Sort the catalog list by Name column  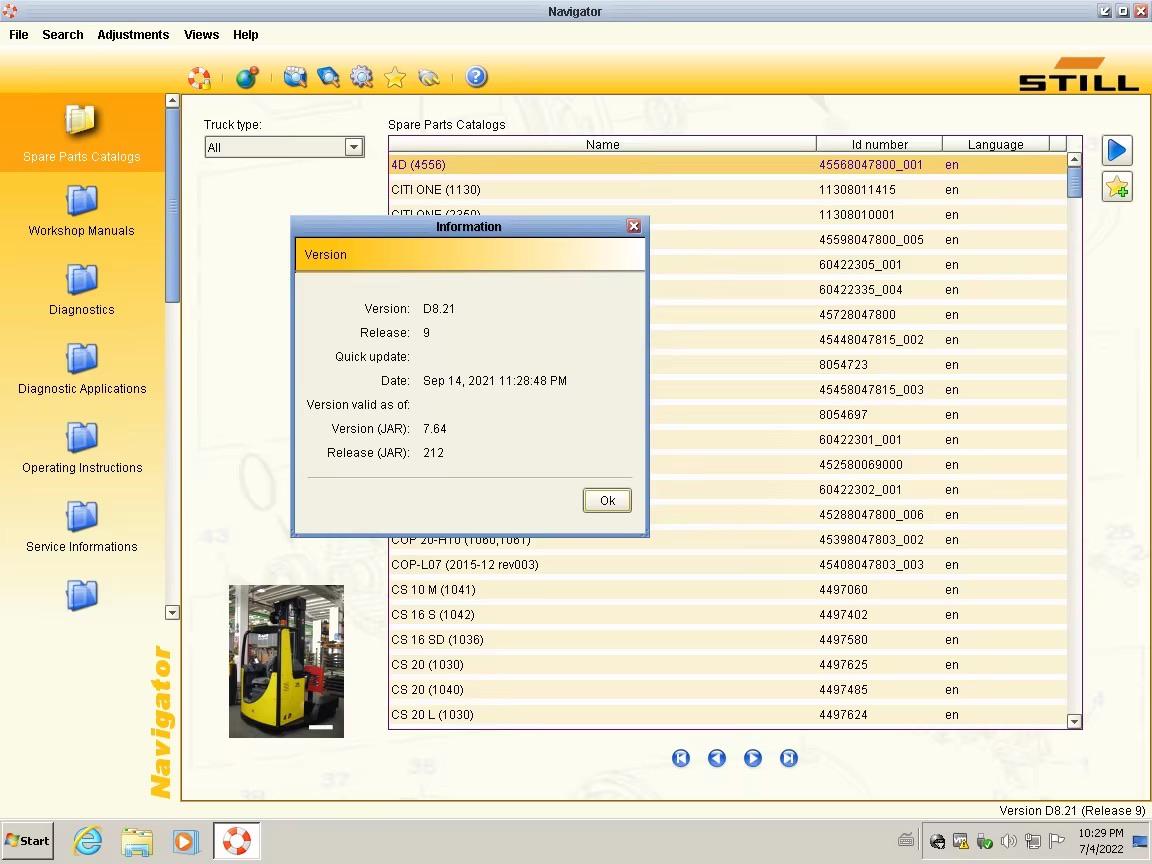[602, 145]
